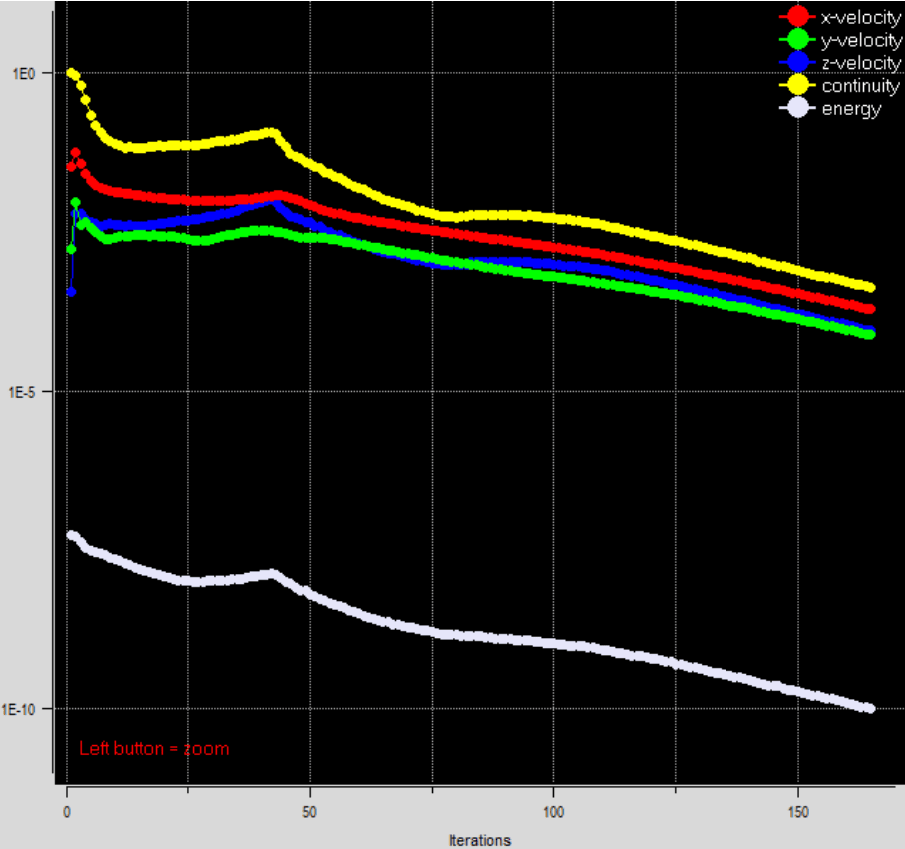Select the z-velocity legend label
This screenshot has height=849, width=905.
pyautogui.click(x=861, y=63)
